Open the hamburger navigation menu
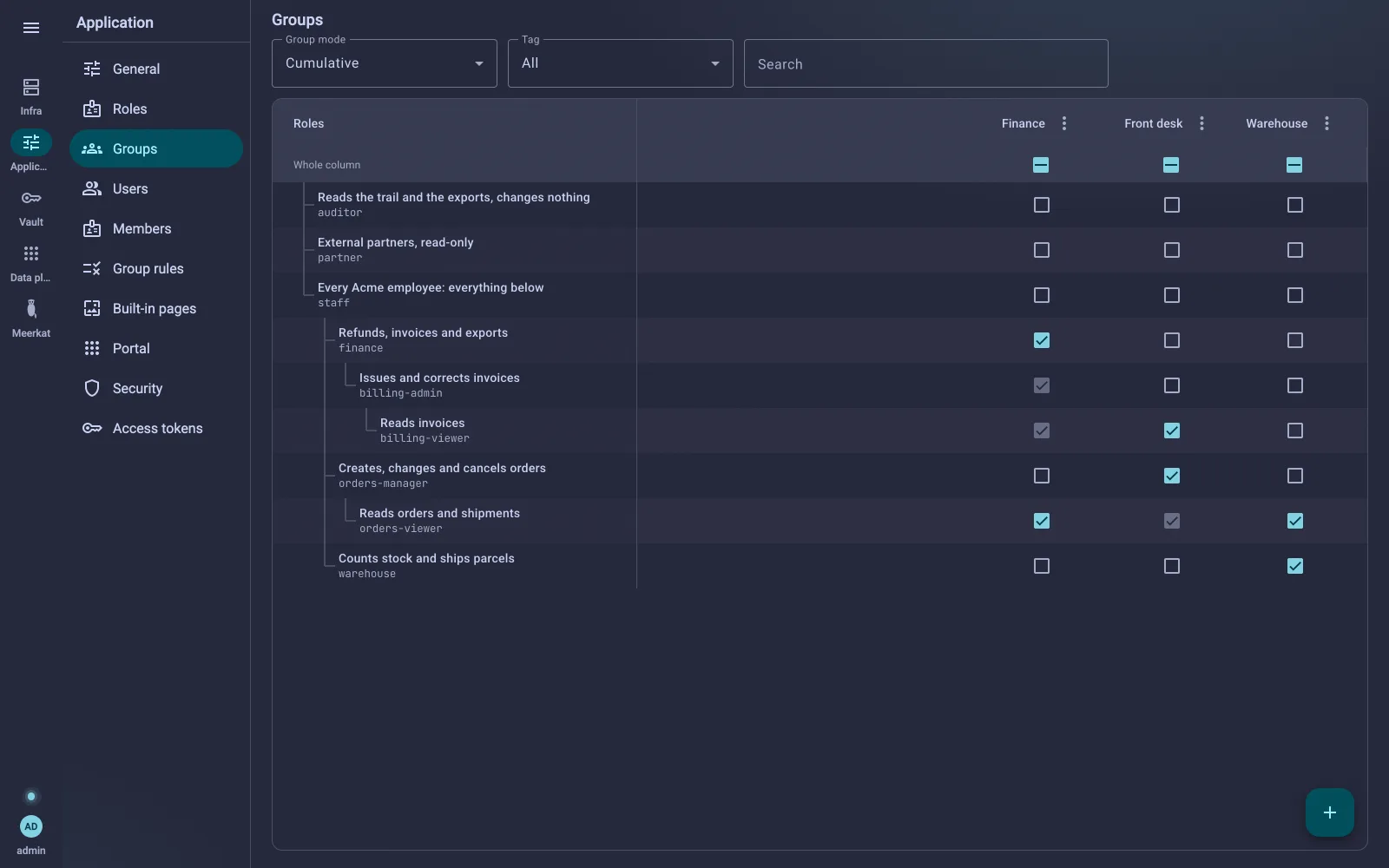The width and height of the screenshot is (1389, 868). [31, 28]
